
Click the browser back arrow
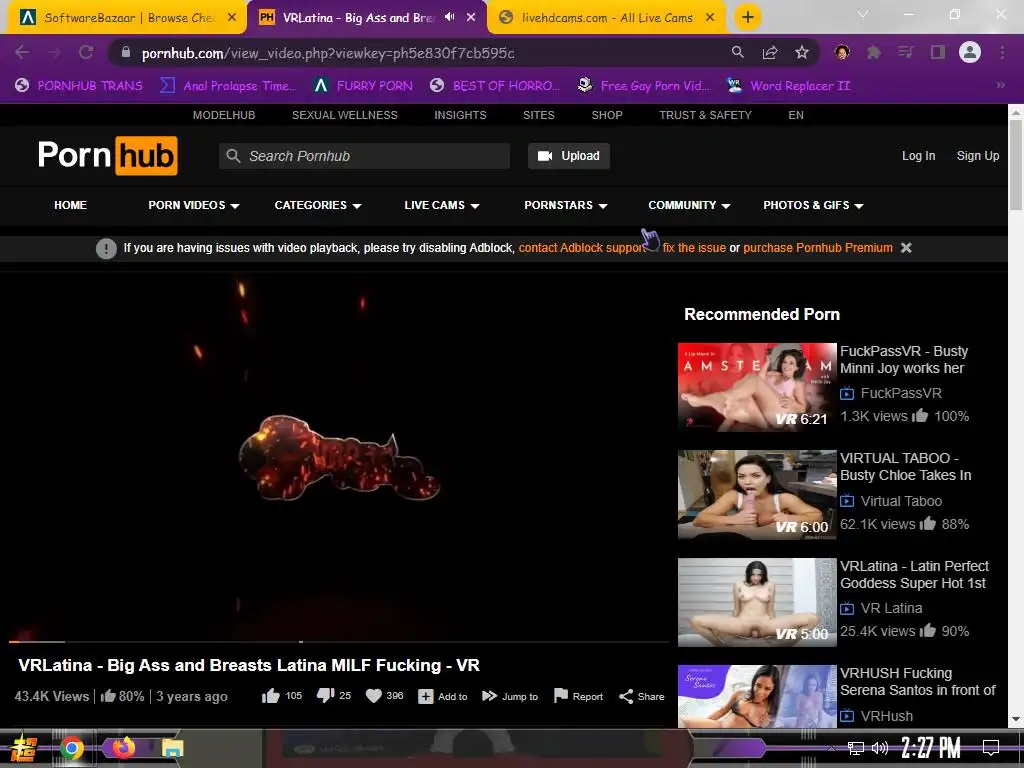[22, 52]
